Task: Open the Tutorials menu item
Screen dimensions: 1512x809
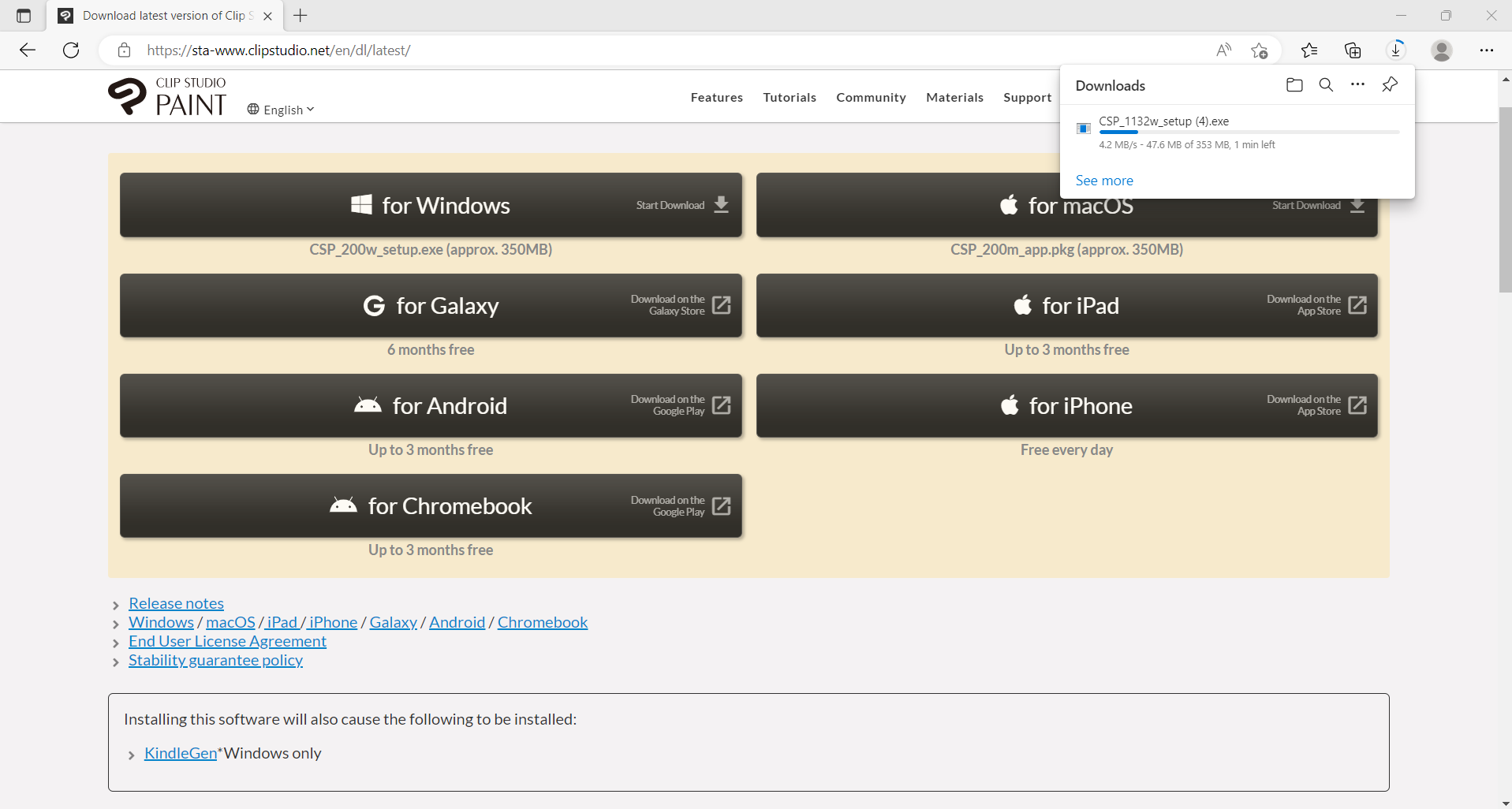Action: pos(790,98)
